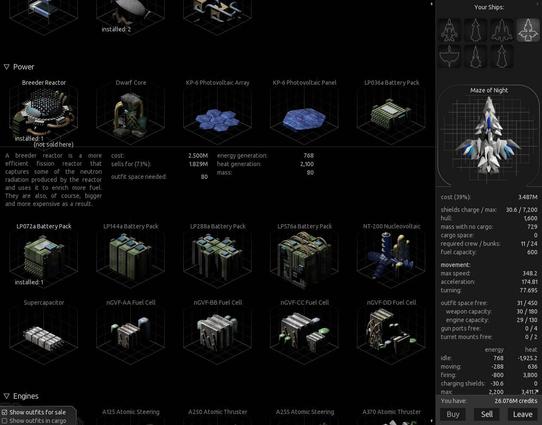Click the 'weapon capacity:' stat
542x425 pixels.
pos(468,311)
